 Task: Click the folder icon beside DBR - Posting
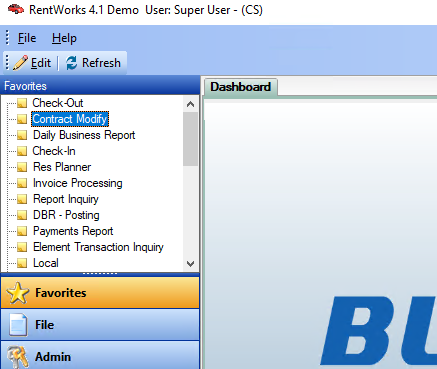coord(22,215)
